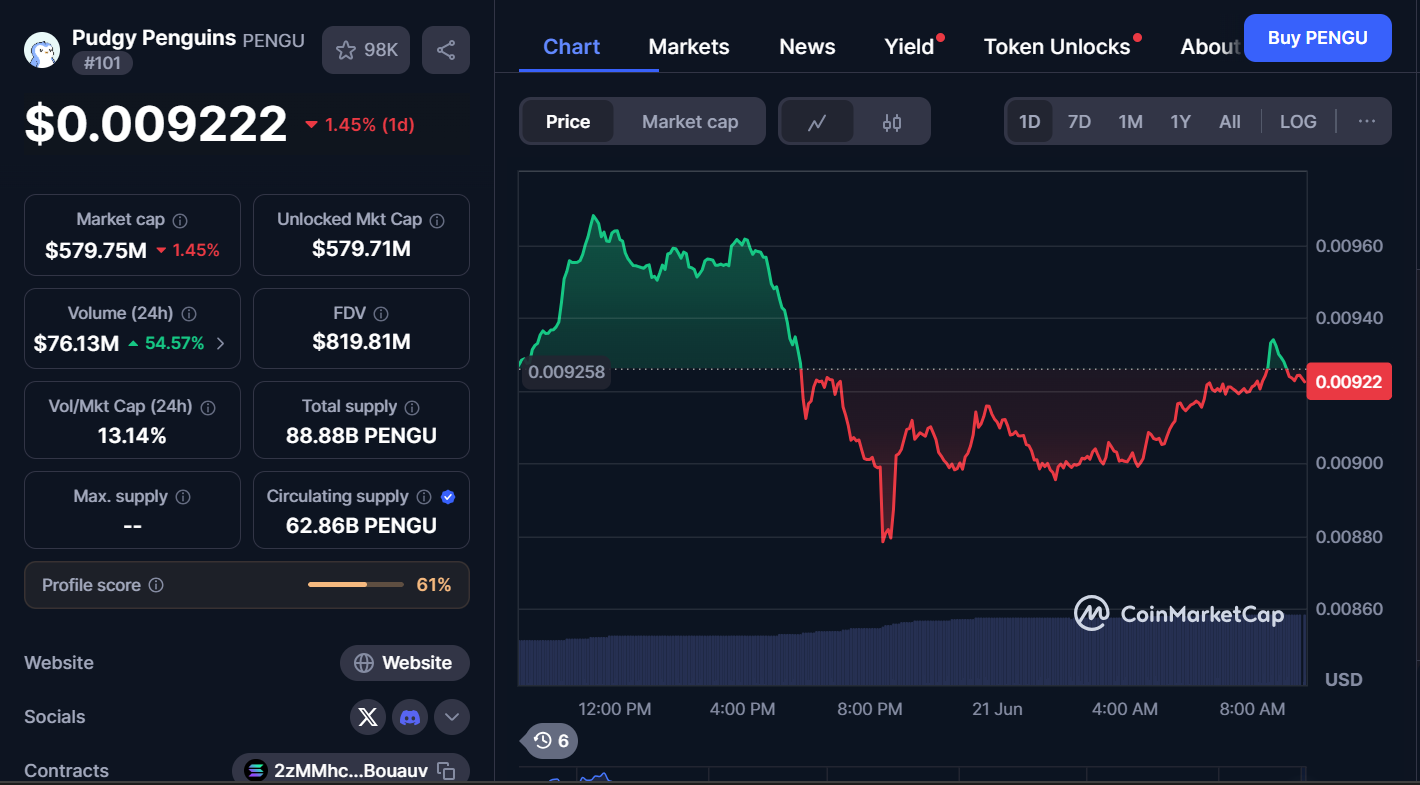This screenshot has width=1420, height=785.
Task: Click the history events badge with 6
Action: click(549, 741)
